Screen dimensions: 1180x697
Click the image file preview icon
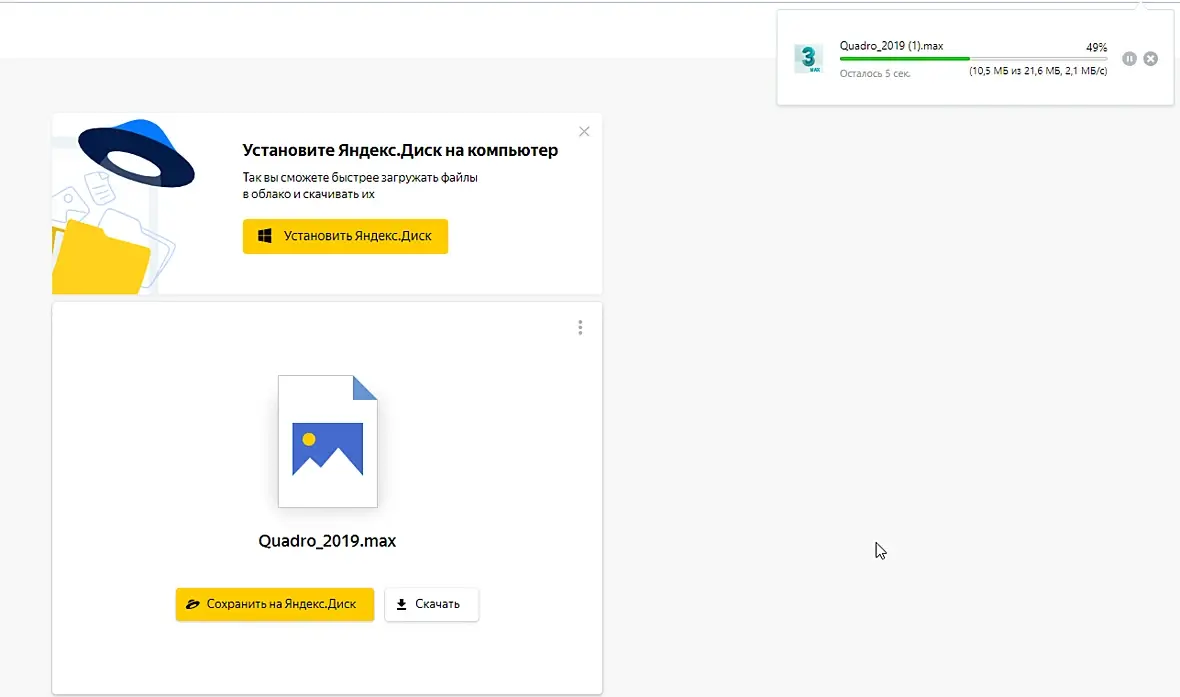click(x=327, y=441)
